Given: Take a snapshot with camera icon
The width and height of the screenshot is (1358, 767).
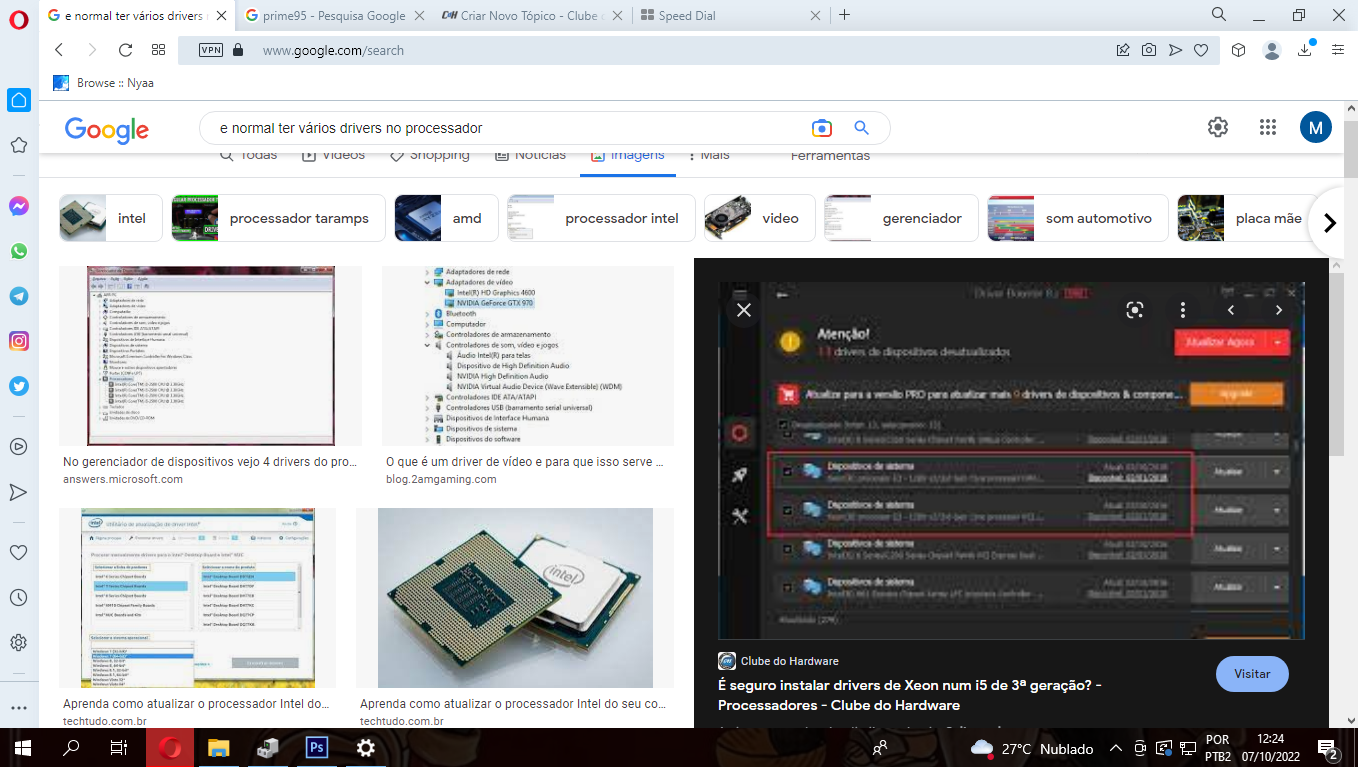Looking at the screenshot, I should (x=1149, y=50).
